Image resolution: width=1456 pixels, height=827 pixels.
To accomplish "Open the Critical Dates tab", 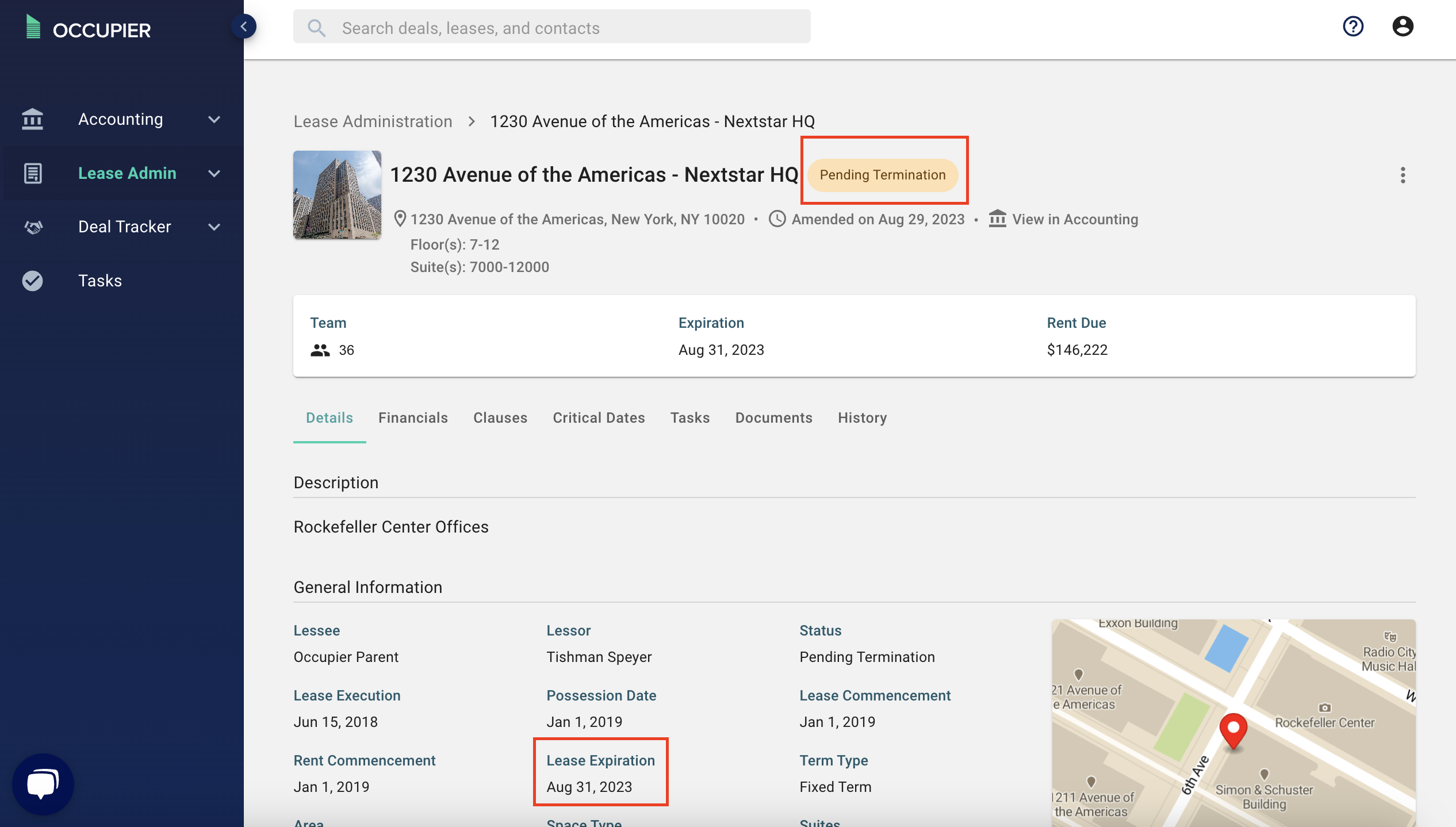I will click(599, 418).
